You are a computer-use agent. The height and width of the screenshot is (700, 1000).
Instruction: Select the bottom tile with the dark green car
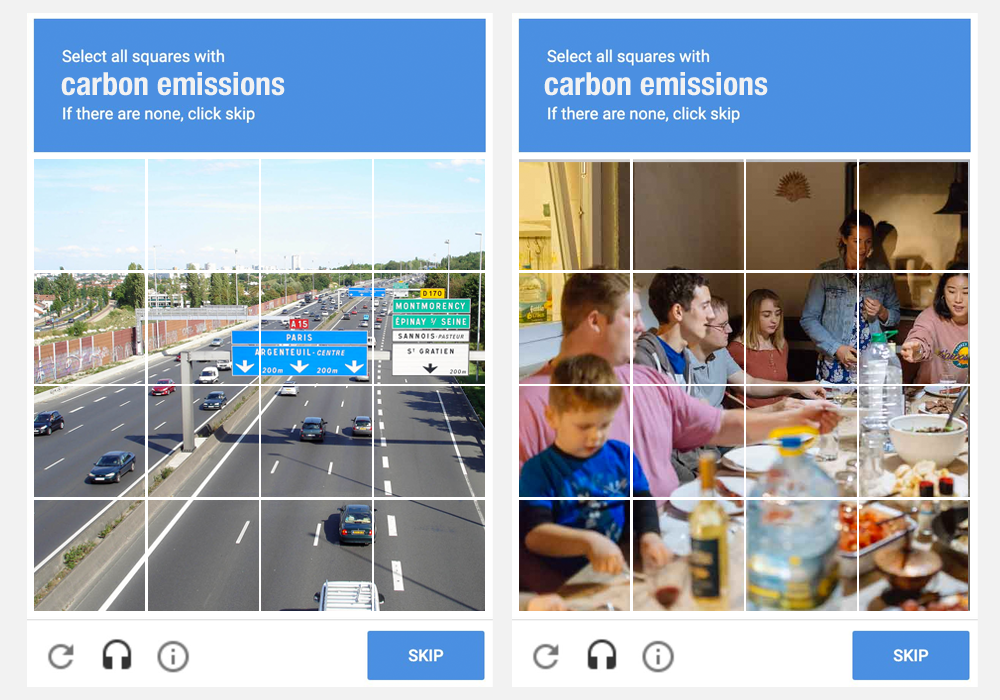[316, 555]
